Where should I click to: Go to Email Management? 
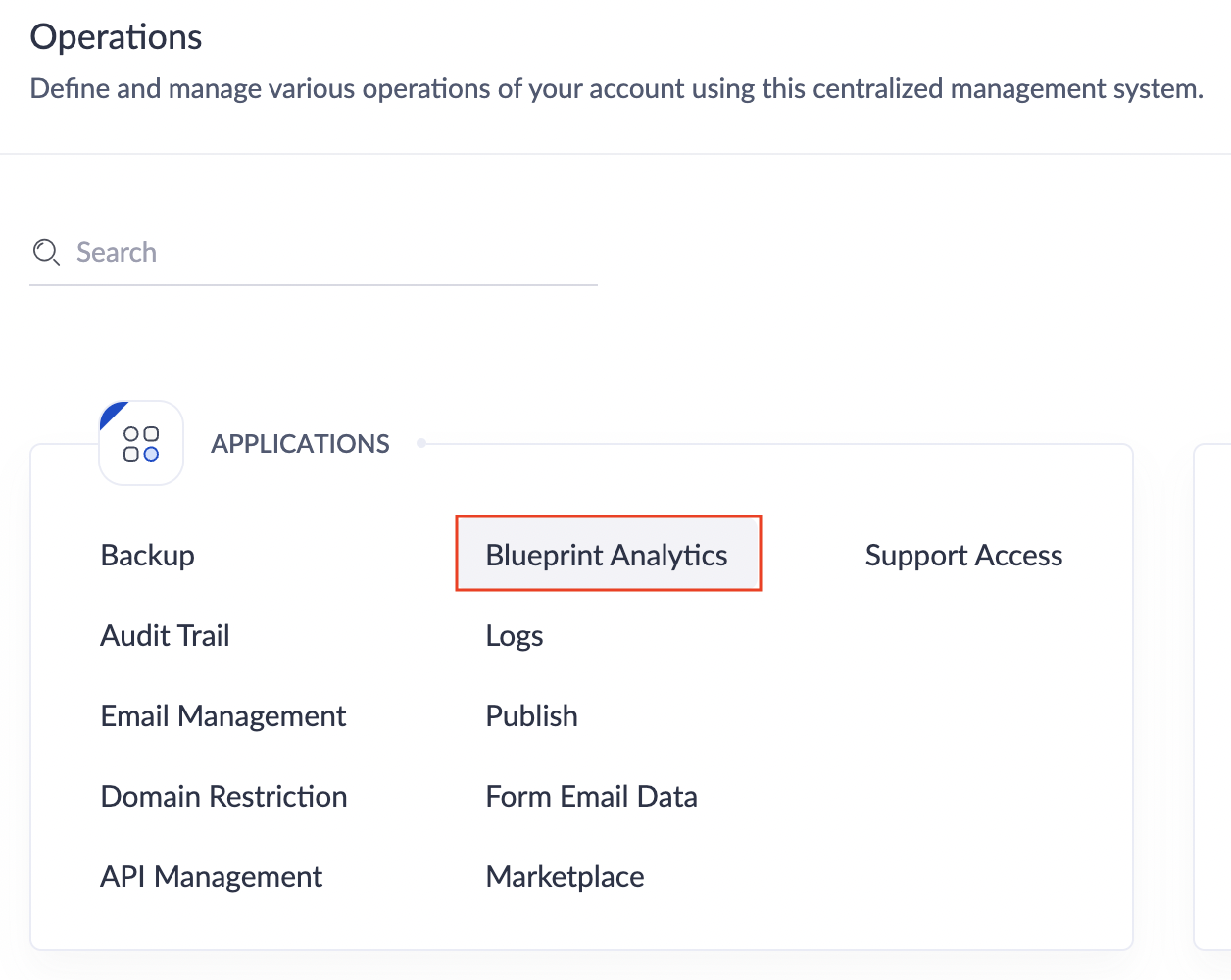pos(223,716)
